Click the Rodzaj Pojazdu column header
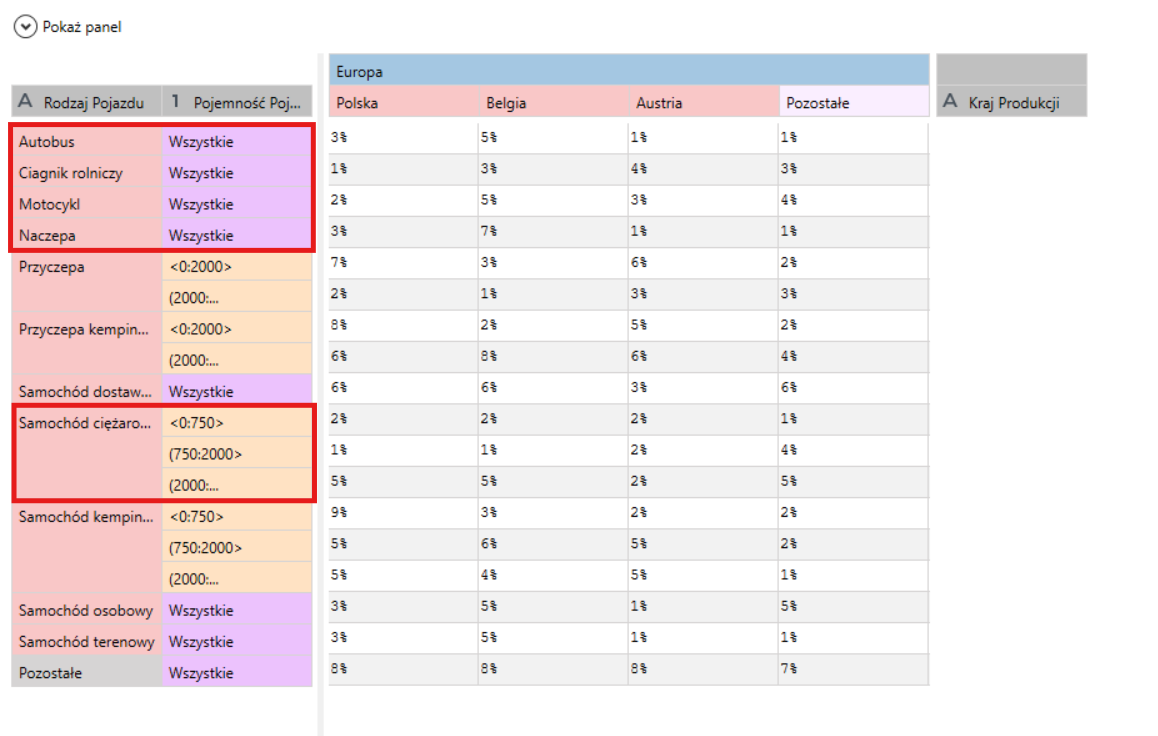Screen dimensions: 1158x736 coord(86,102)
